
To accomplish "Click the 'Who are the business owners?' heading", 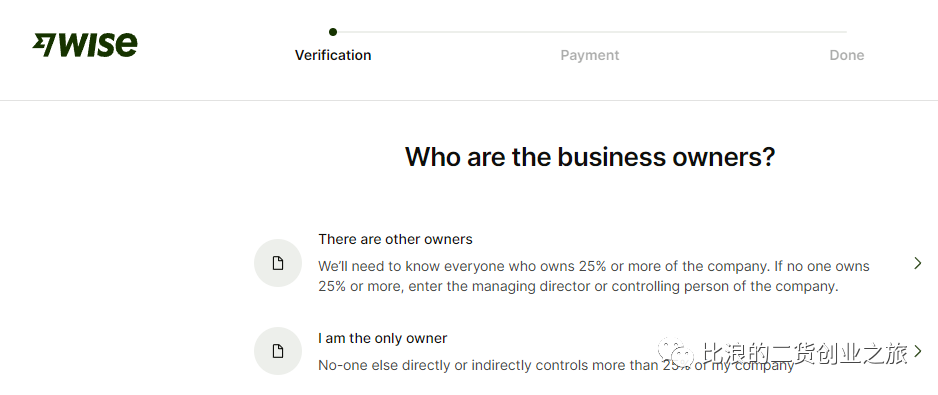I will click(590, 157).
